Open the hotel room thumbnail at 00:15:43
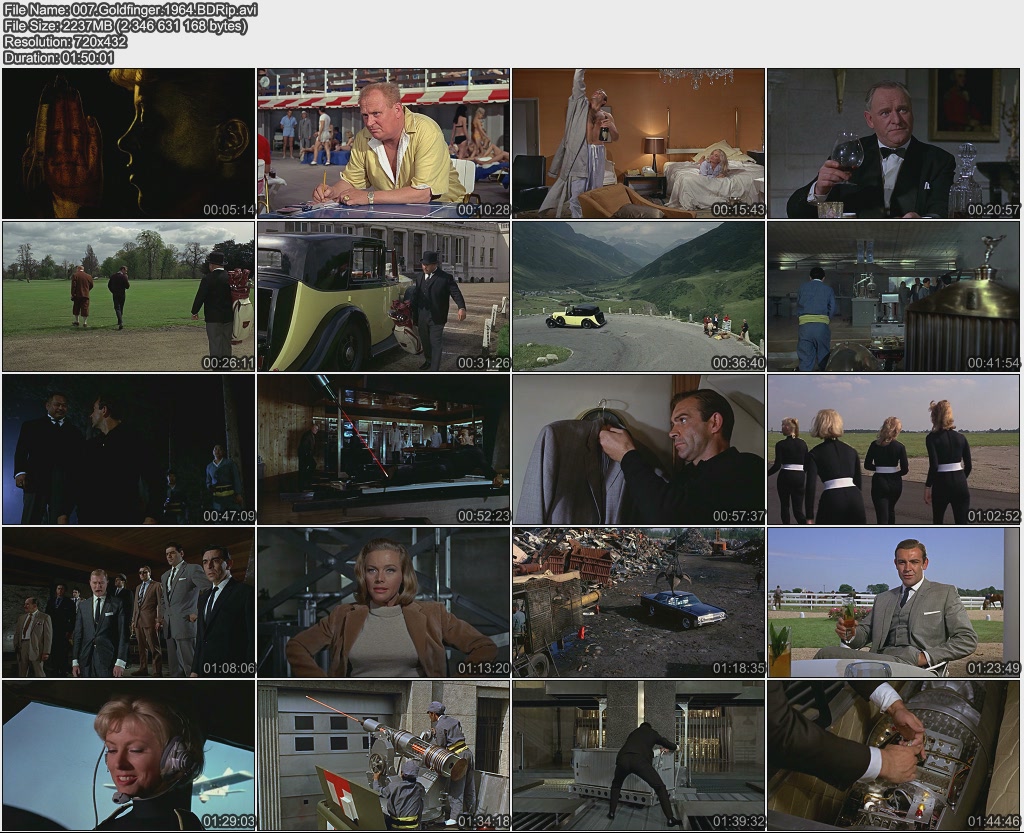The width and height of the screenshot is (1024, 833). point(639,143)
